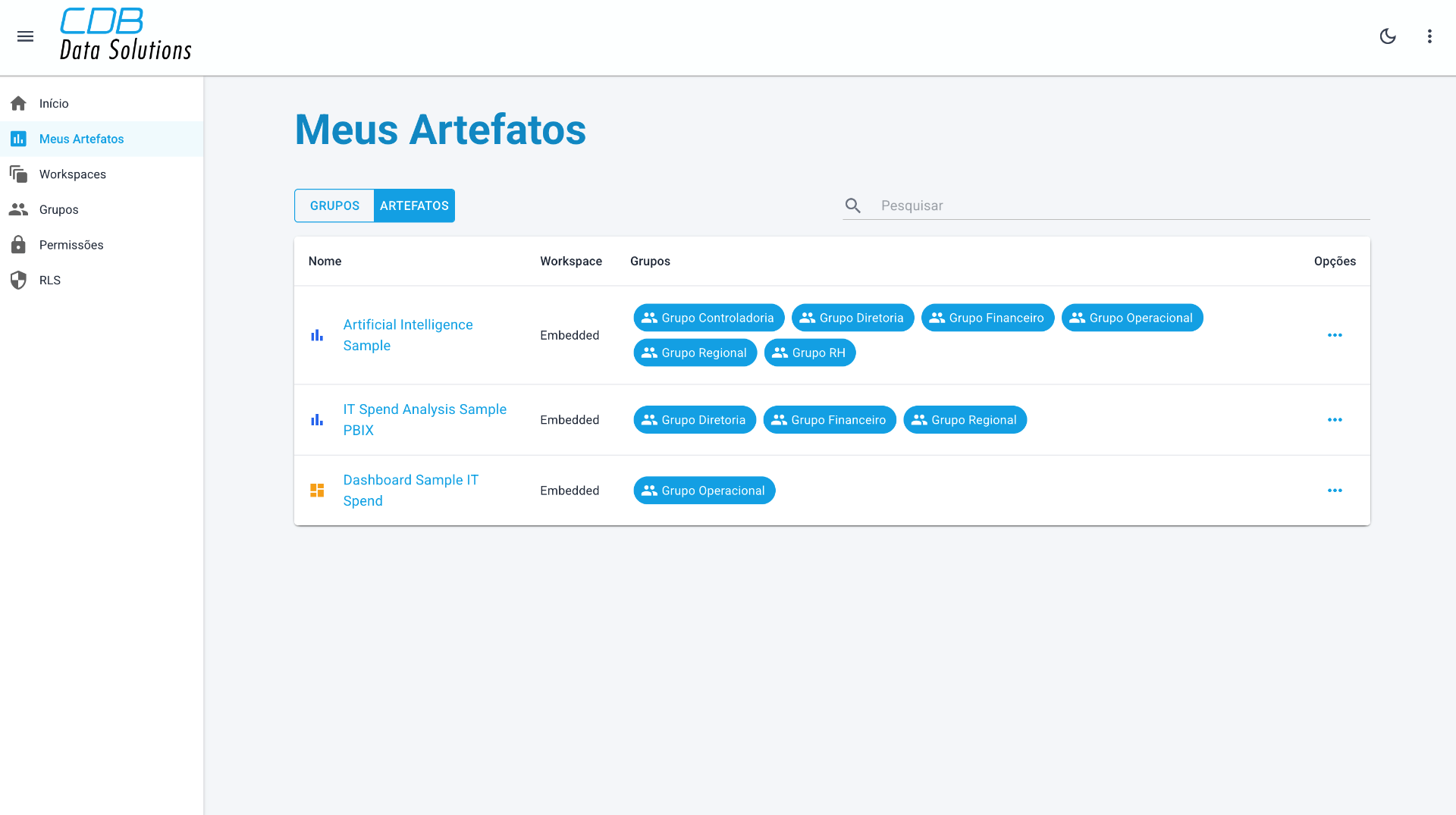Viewport: 1456px width, 815px height.
Task: Switch to the GRUPOS tab
Action: click(x=334, y=205)
